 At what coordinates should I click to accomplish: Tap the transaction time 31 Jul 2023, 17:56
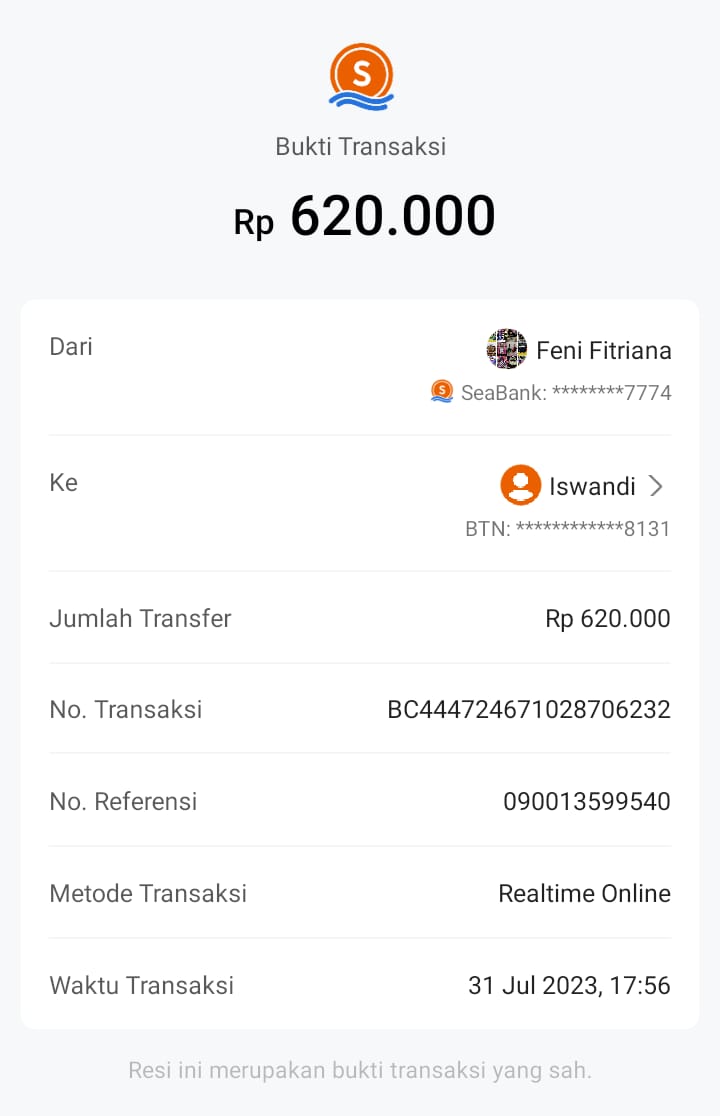[x=569, y=985]
